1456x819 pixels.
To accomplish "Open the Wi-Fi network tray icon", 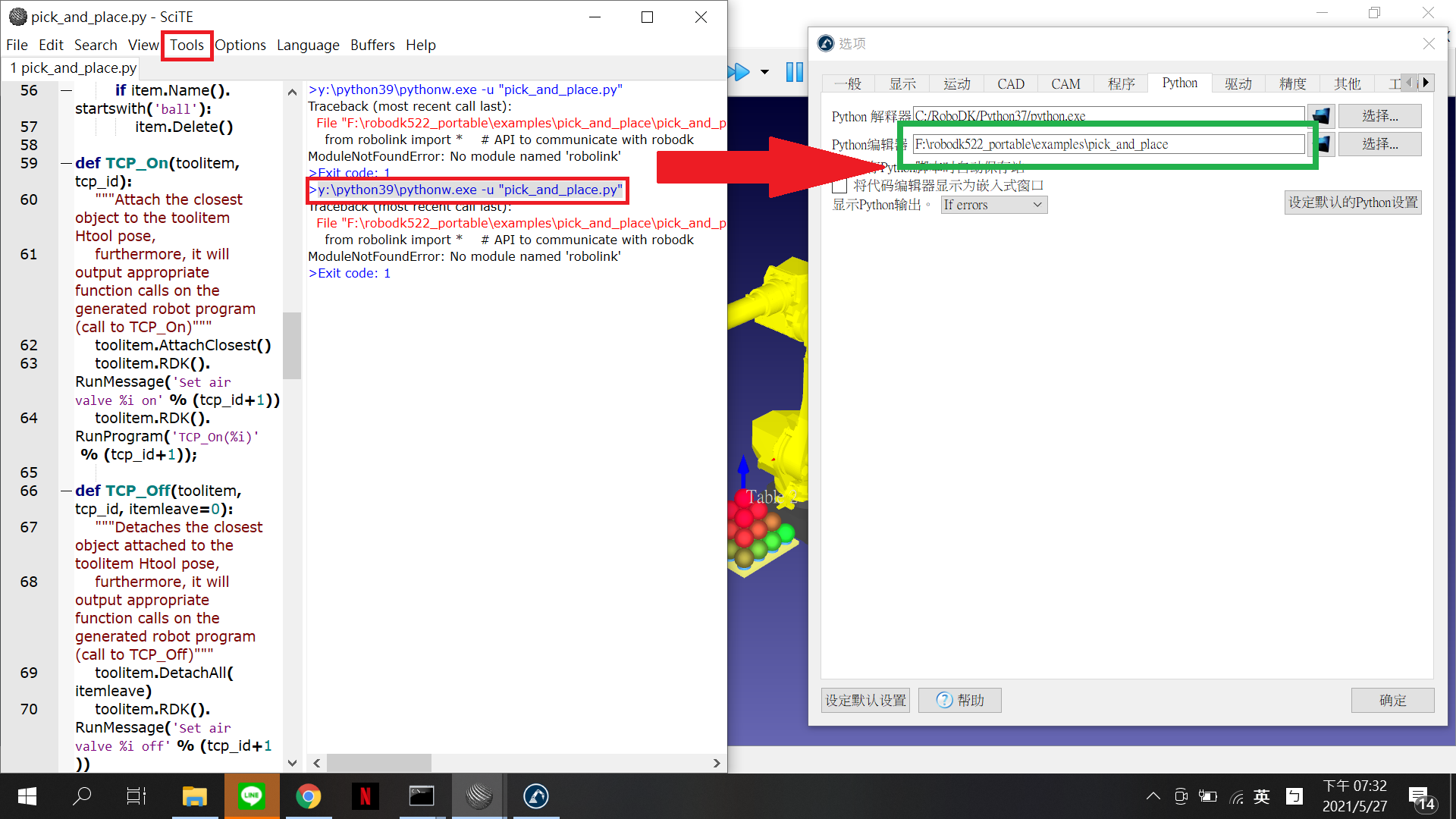I will point(1236,796).
